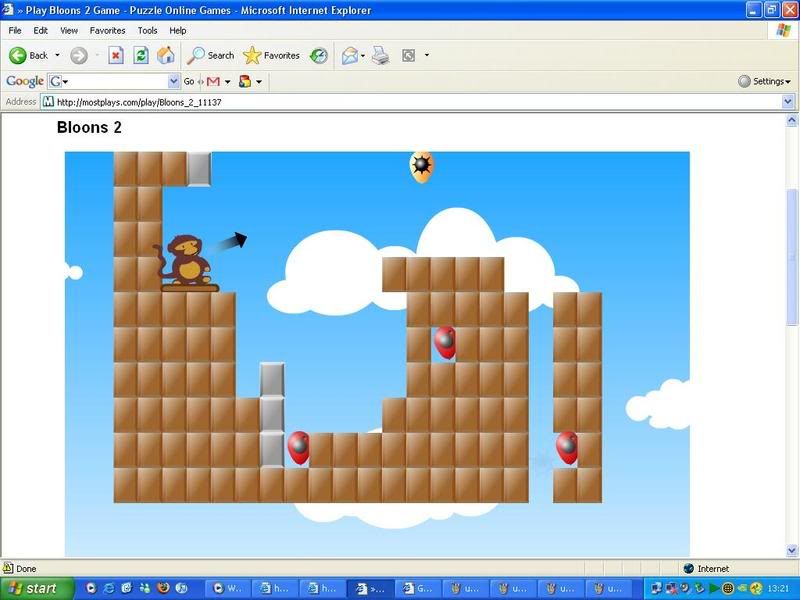Click the Internet zone status indicator
This screenshot has width=800, height=600.
tap(706, 568)
